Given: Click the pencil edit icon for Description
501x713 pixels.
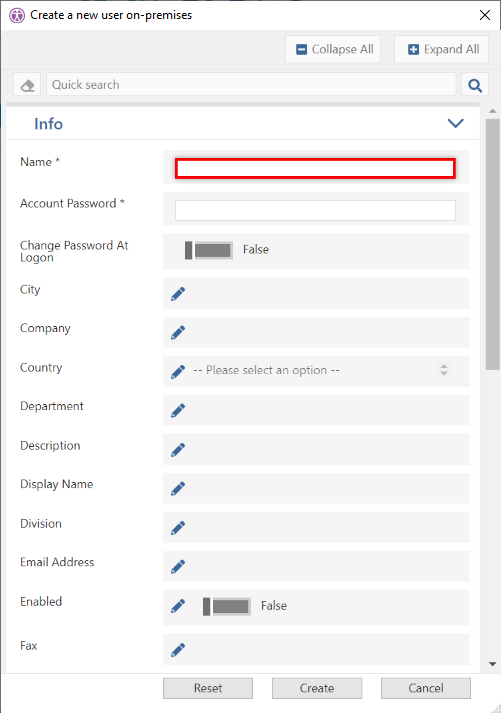Looking at the screenshot, I should coord(178,450).
